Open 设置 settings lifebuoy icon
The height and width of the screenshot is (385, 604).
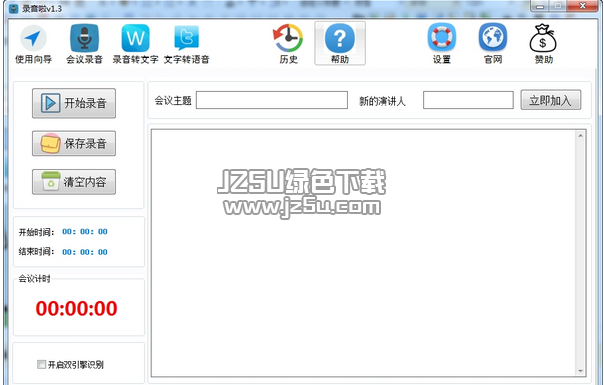point(441,44)
